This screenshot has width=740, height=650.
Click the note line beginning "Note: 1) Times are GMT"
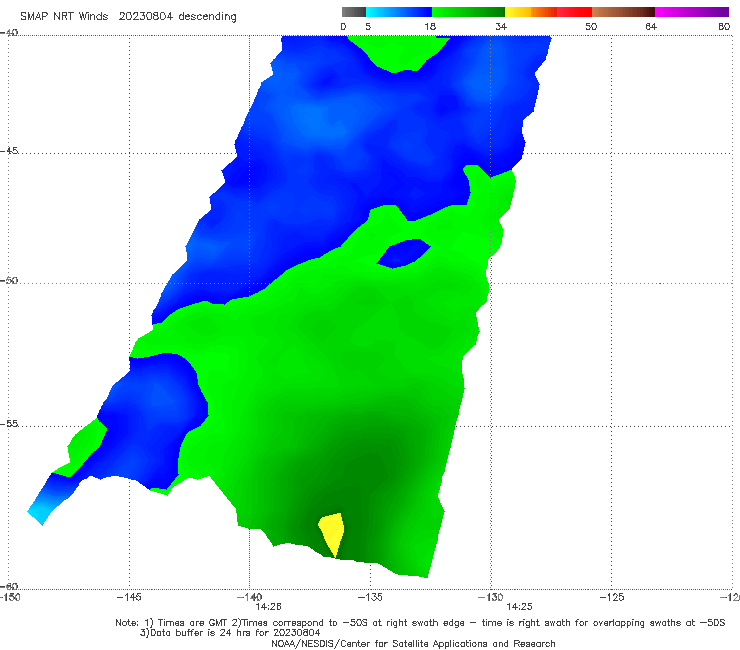[x=420, y=623]
